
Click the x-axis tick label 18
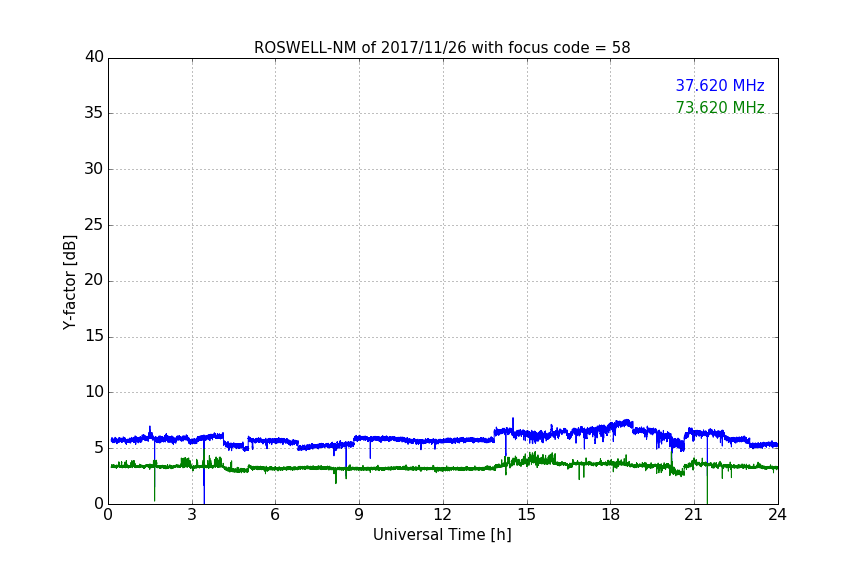[611, 515]
